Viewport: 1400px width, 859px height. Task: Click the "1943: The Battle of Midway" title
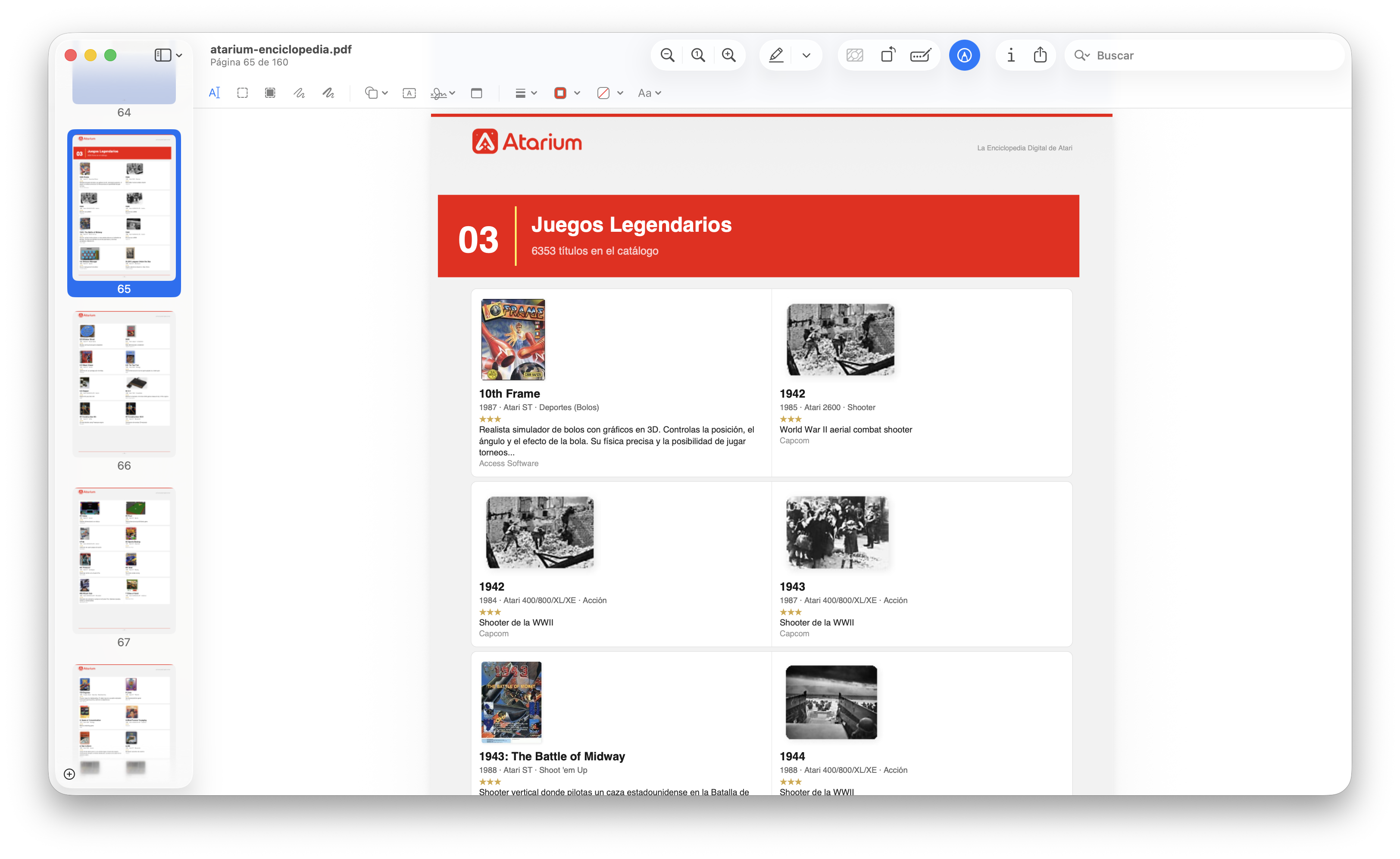pyautogui.click(x=552, y=756)
